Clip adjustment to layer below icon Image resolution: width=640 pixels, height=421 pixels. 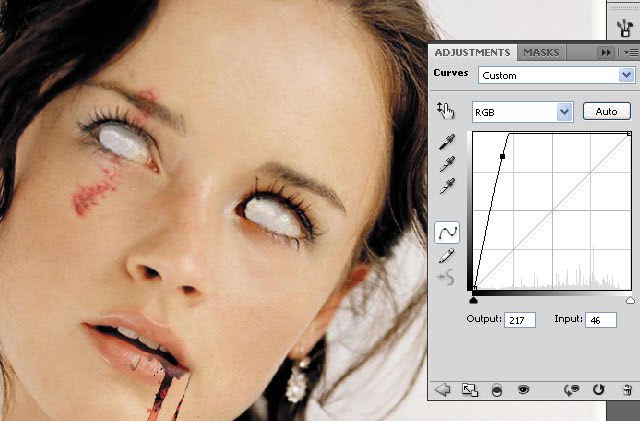pos(497,390)
